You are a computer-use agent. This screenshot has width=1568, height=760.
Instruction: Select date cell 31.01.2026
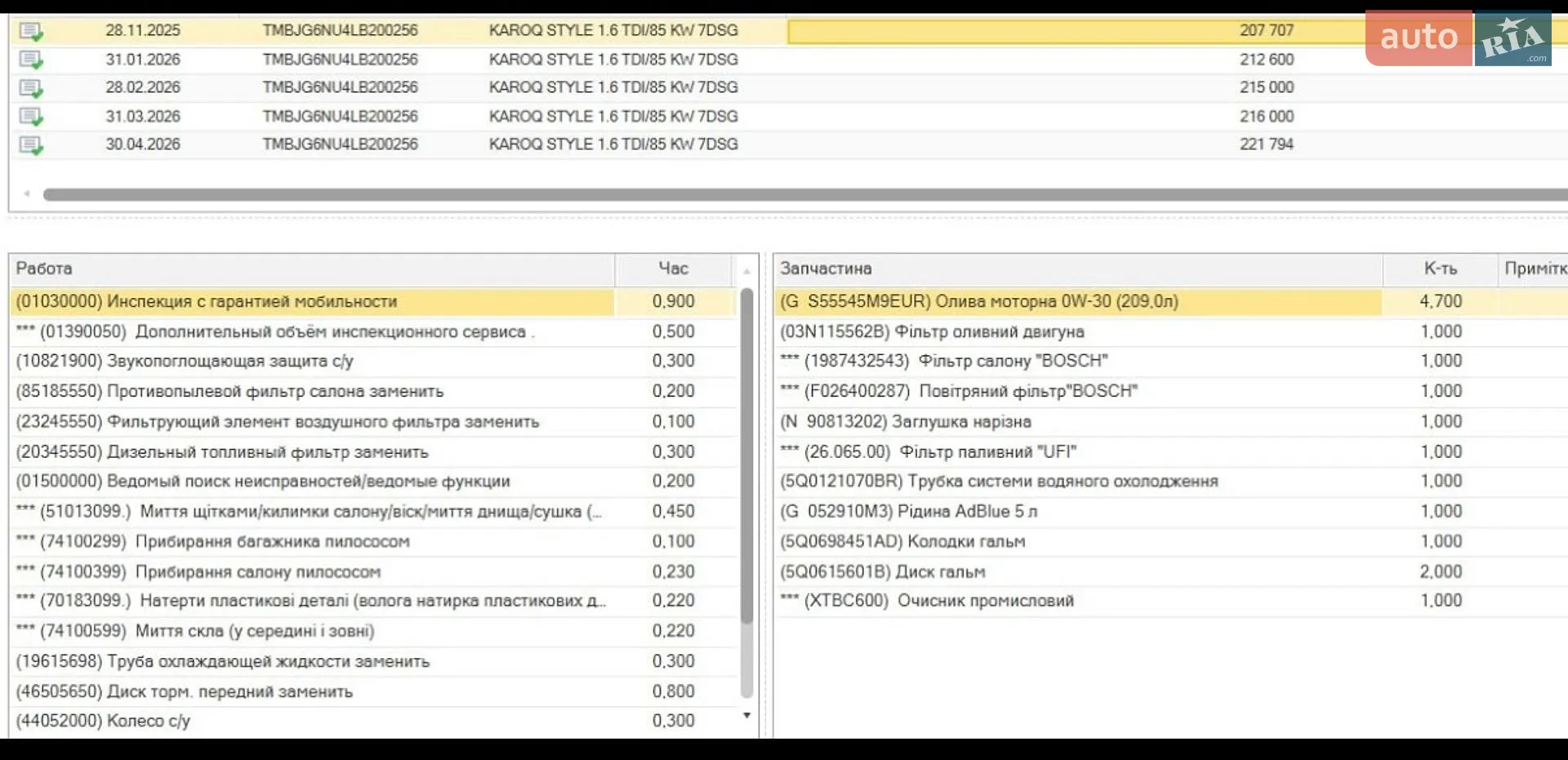pos(143,60)
